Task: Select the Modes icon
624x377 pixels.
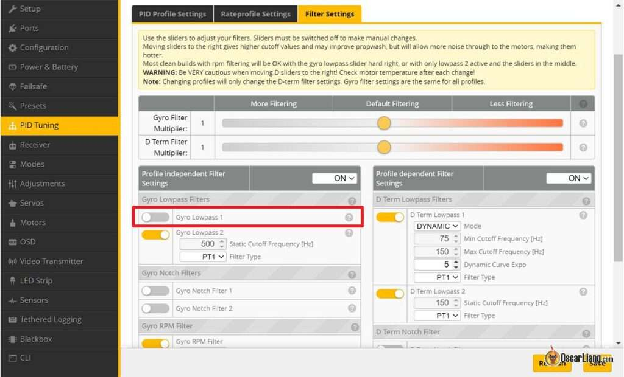Action: click(12, 164)
